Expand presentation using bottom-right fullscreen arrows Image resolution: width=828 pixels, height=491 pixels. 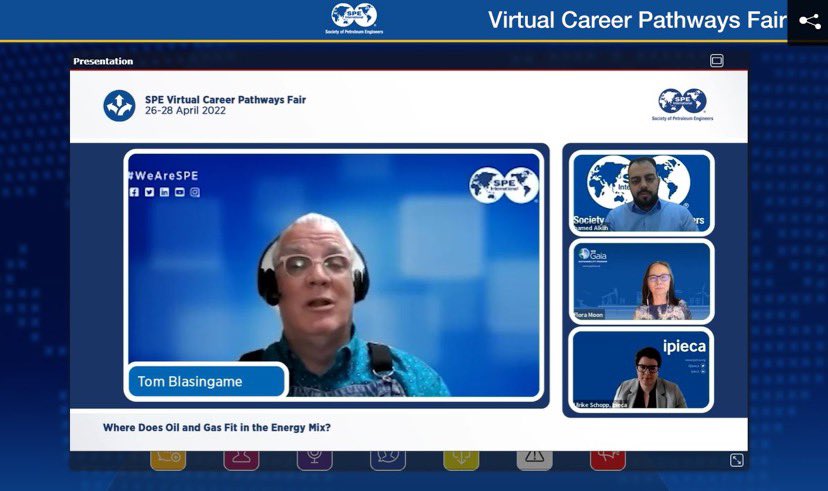737,460
